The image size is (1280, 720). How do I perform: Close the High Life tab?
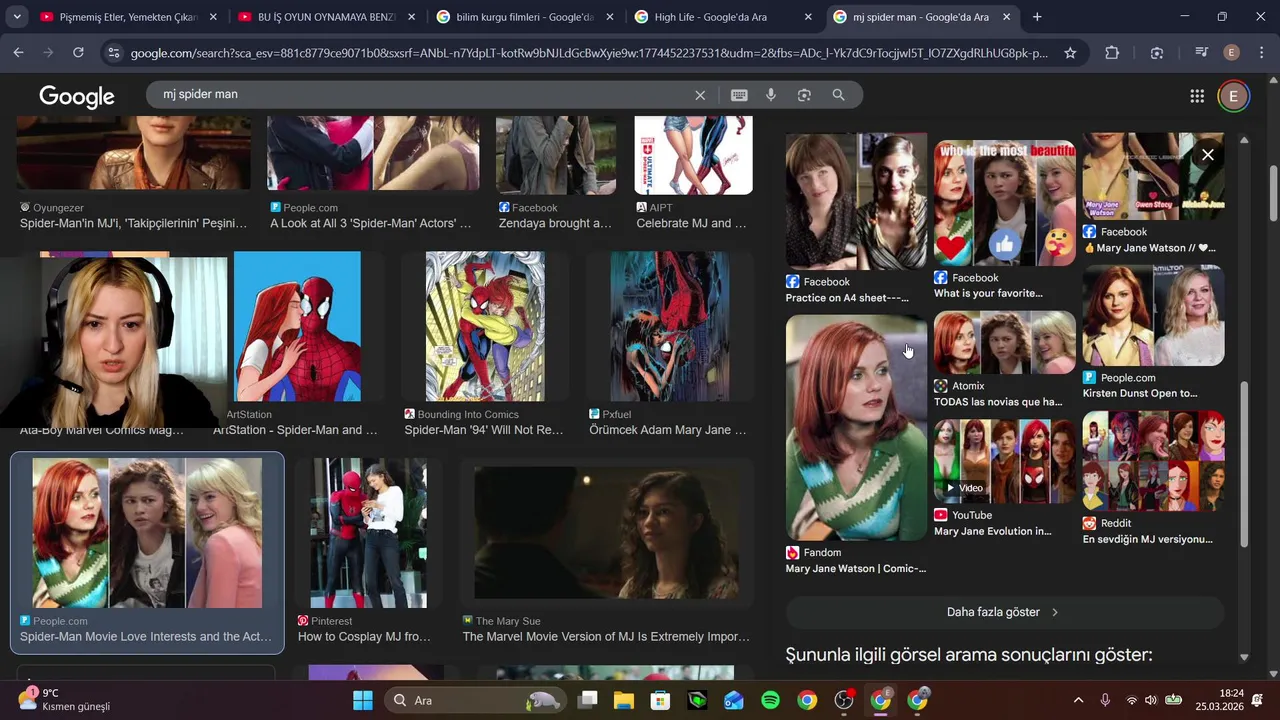[808, 17]
